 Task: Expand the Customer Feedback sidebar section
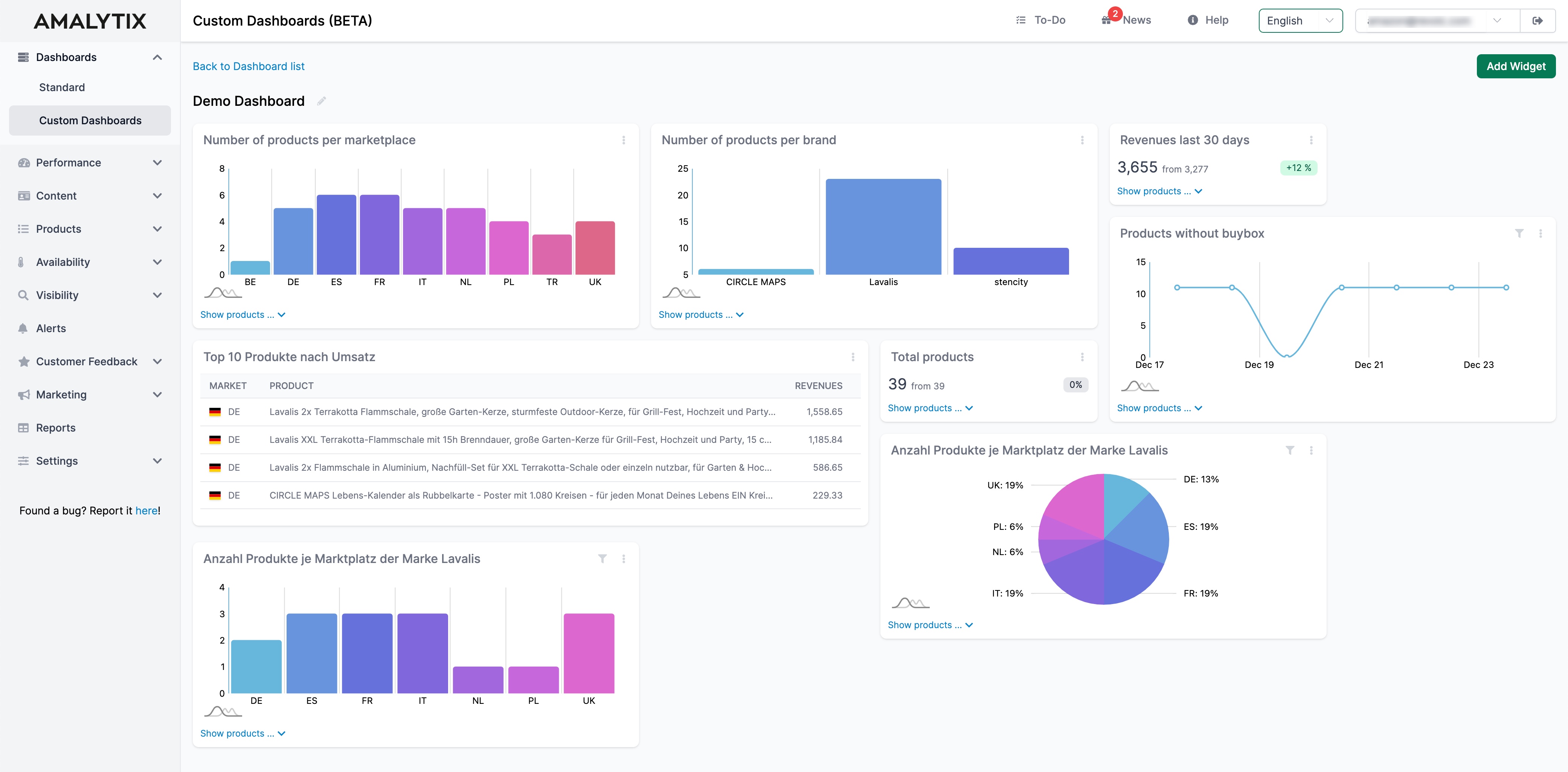157,362
